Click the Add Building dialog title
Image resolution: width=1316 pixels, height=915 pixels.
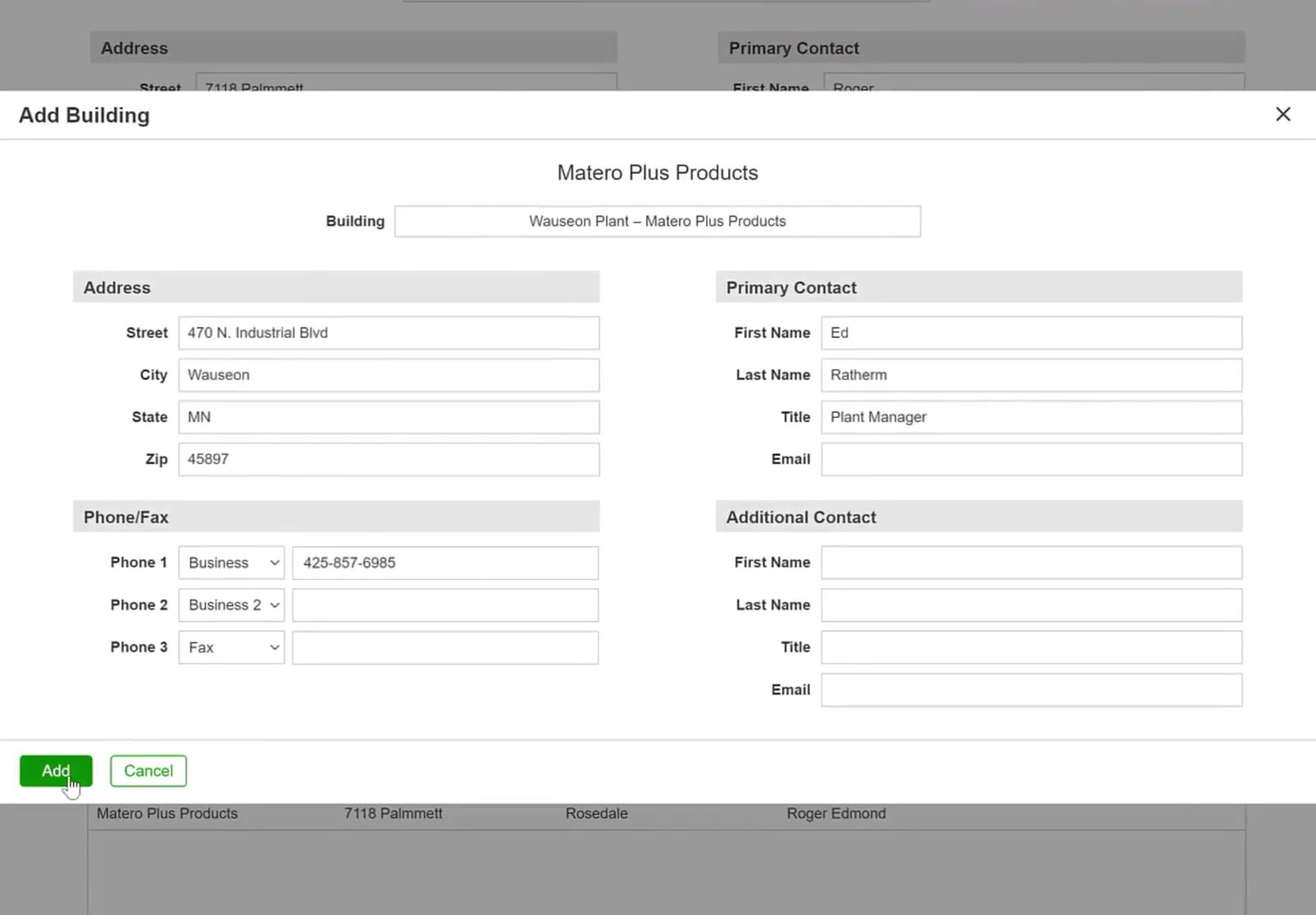point(84,115)
